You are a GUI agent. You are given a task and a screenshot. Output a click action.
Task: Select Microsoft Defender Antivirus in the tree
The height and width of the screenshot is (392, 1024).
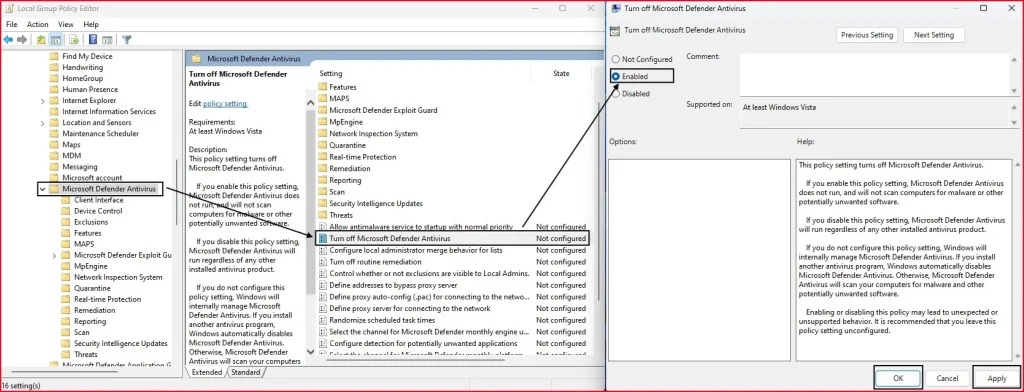tap(109, 189)
